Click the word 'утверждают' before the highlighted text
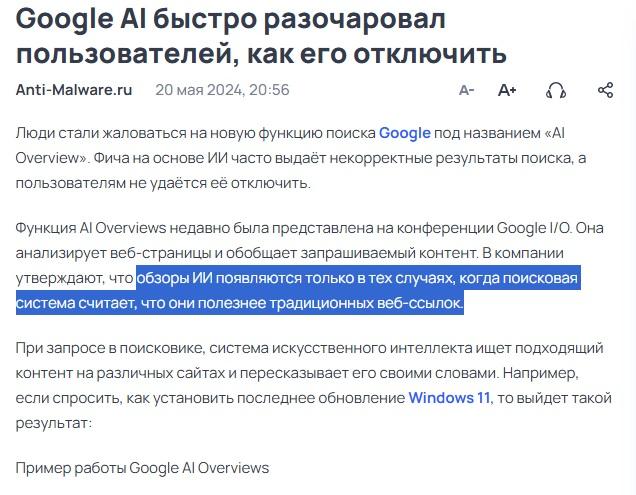The image size is (636, 495). click(x=60, y=278)
